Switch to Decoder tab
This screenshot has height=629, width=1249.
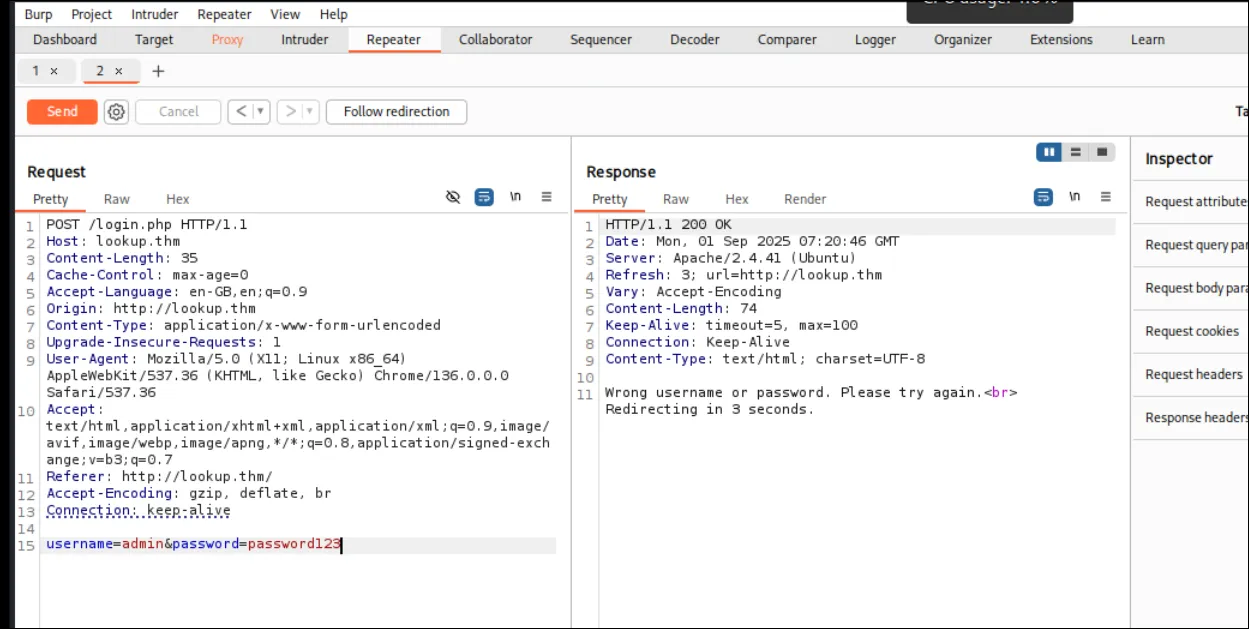point(695,40)
